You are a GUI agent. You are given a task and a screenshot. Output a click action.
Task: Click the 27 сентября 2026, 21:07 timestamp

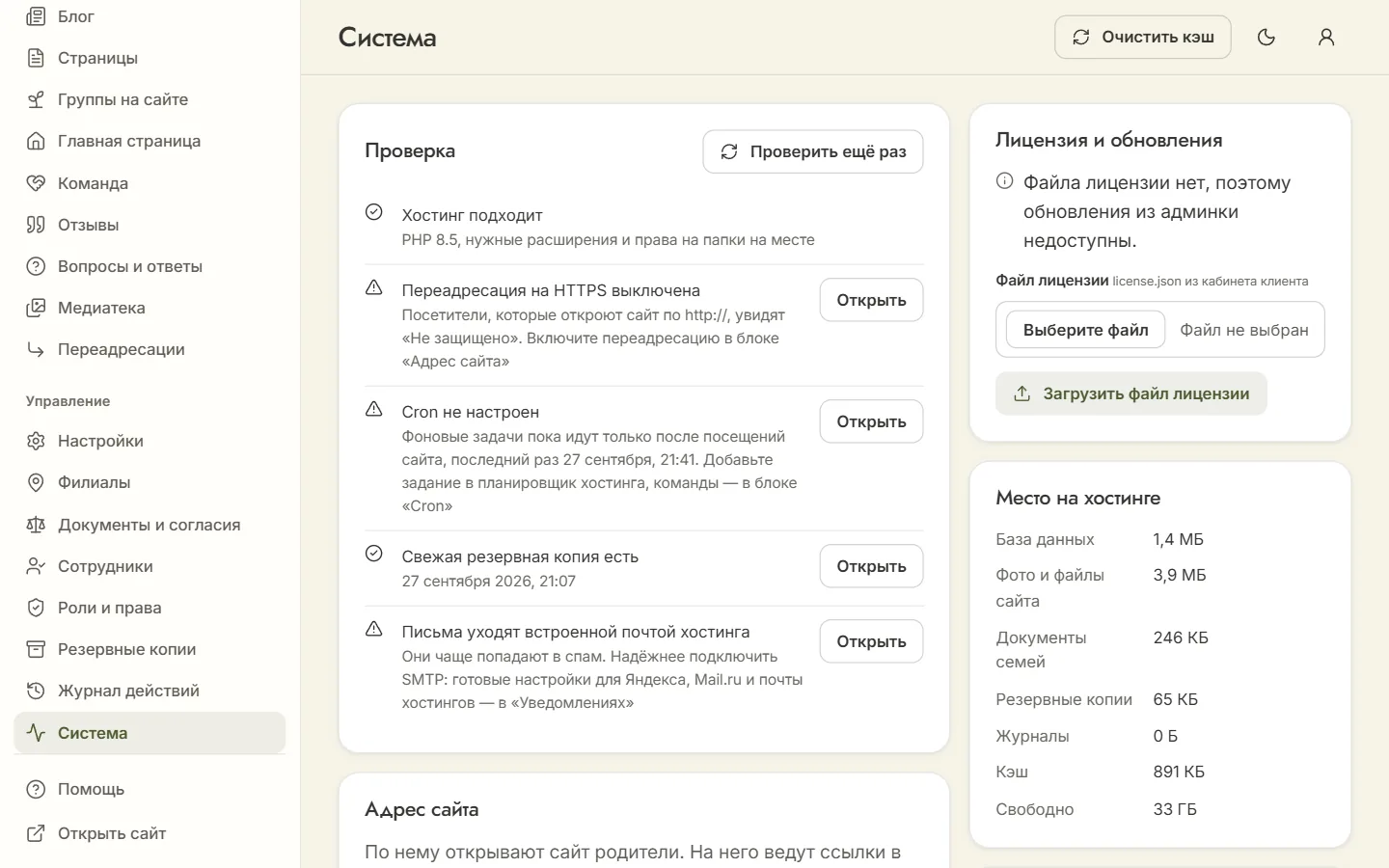(489, 582)
